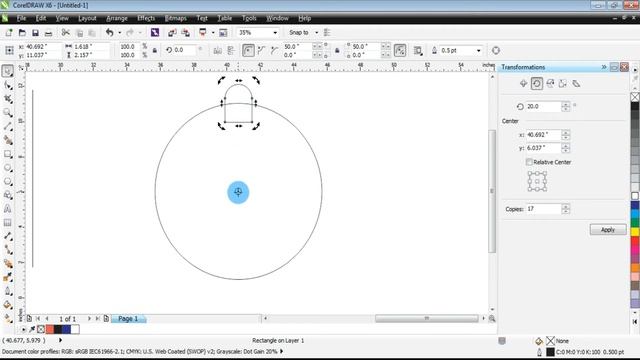The height and width of the screenshot is (360, 640).
Task: Click the Import icon
Action: point(172,33)
